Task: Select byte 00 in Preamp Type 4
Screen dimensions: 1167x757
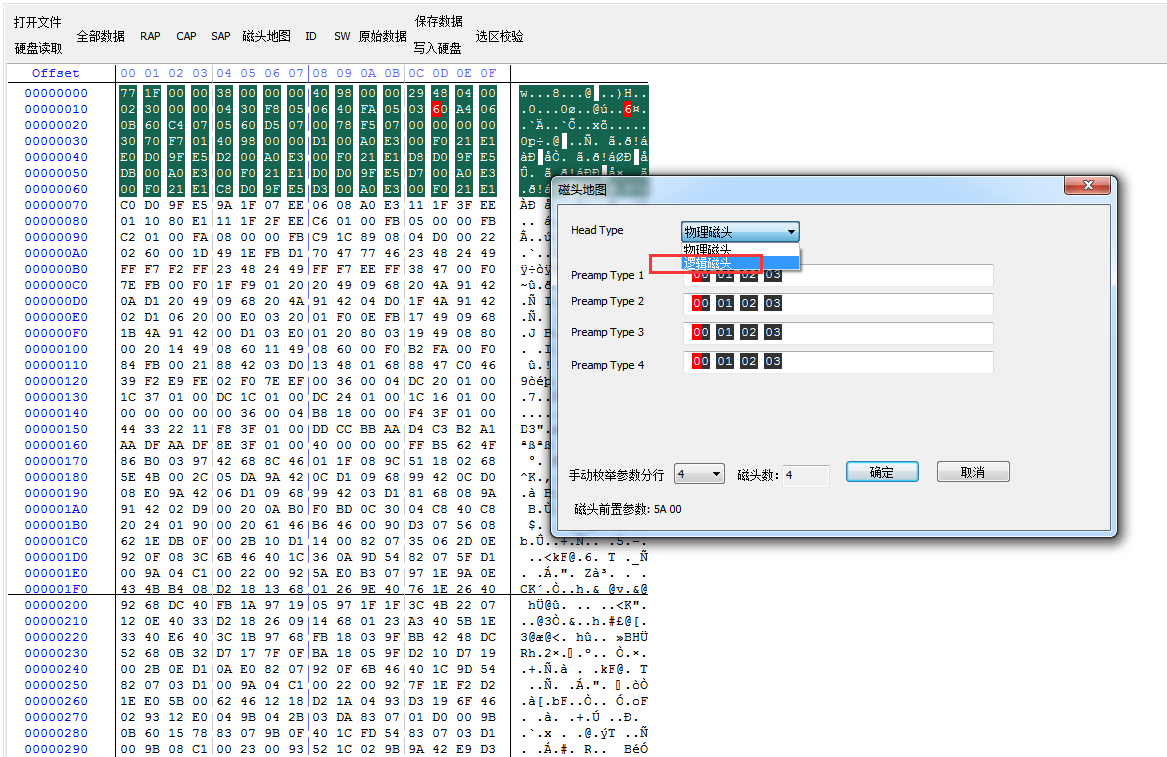Action: [x=700, y=361]
